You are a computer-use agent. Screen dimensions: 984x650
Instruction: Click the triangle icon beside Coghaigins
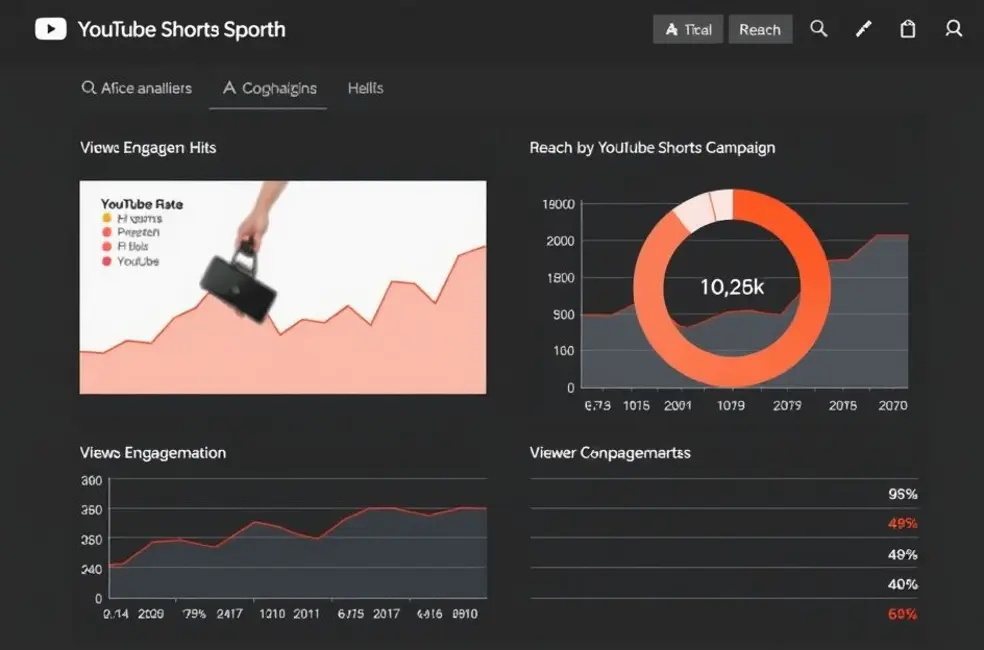tap(230, 88)
